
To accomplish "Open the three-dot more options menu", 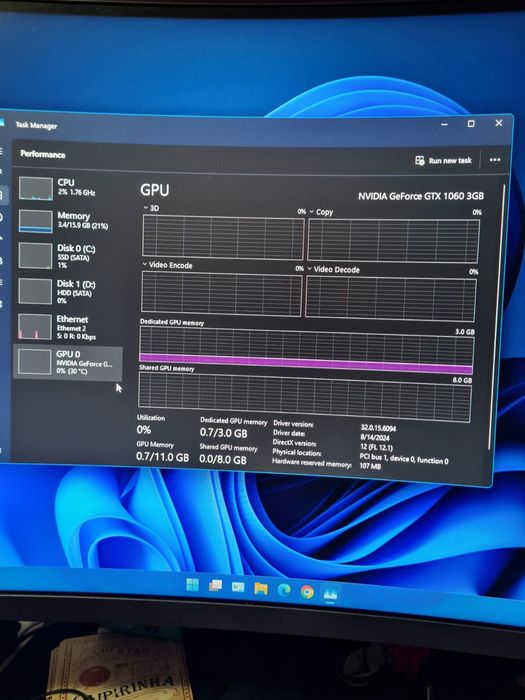I will pyautogui.click(x=495, y=160).
